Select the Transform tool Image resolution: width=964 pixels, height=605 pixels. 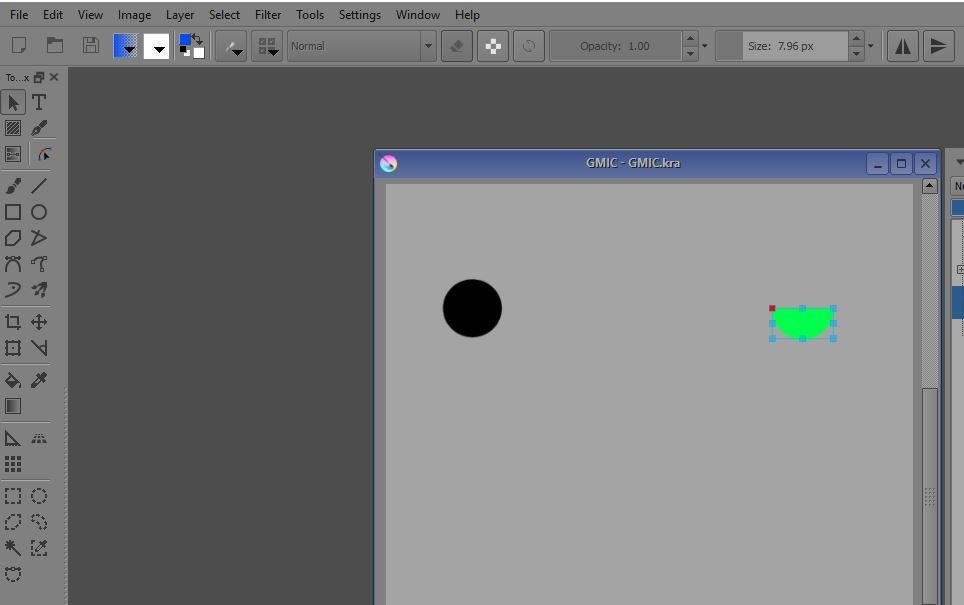click(x=13, y=348)
